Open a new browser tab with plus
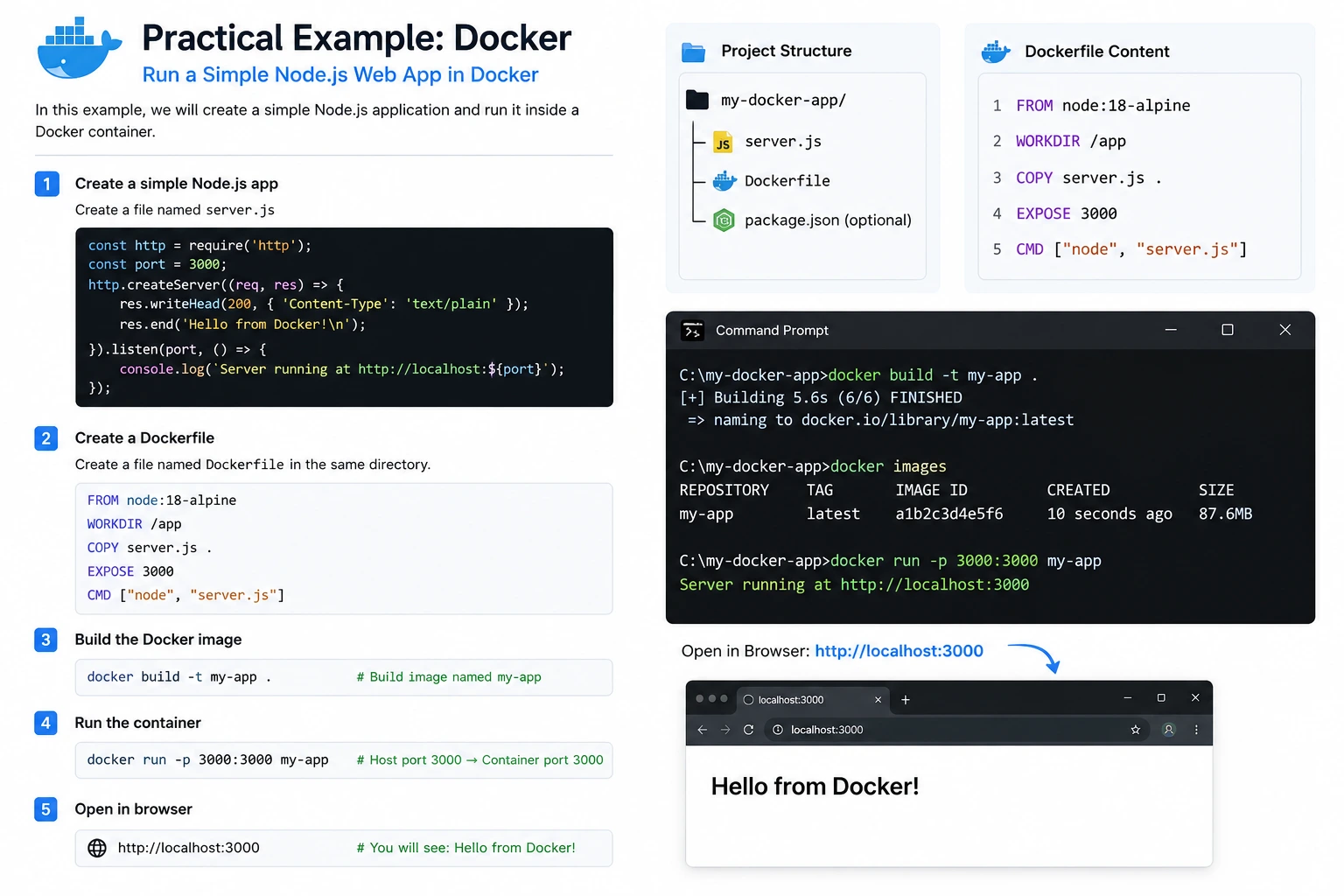The height and width of the screenshot is (896, 1344). (x=906, y=700)
